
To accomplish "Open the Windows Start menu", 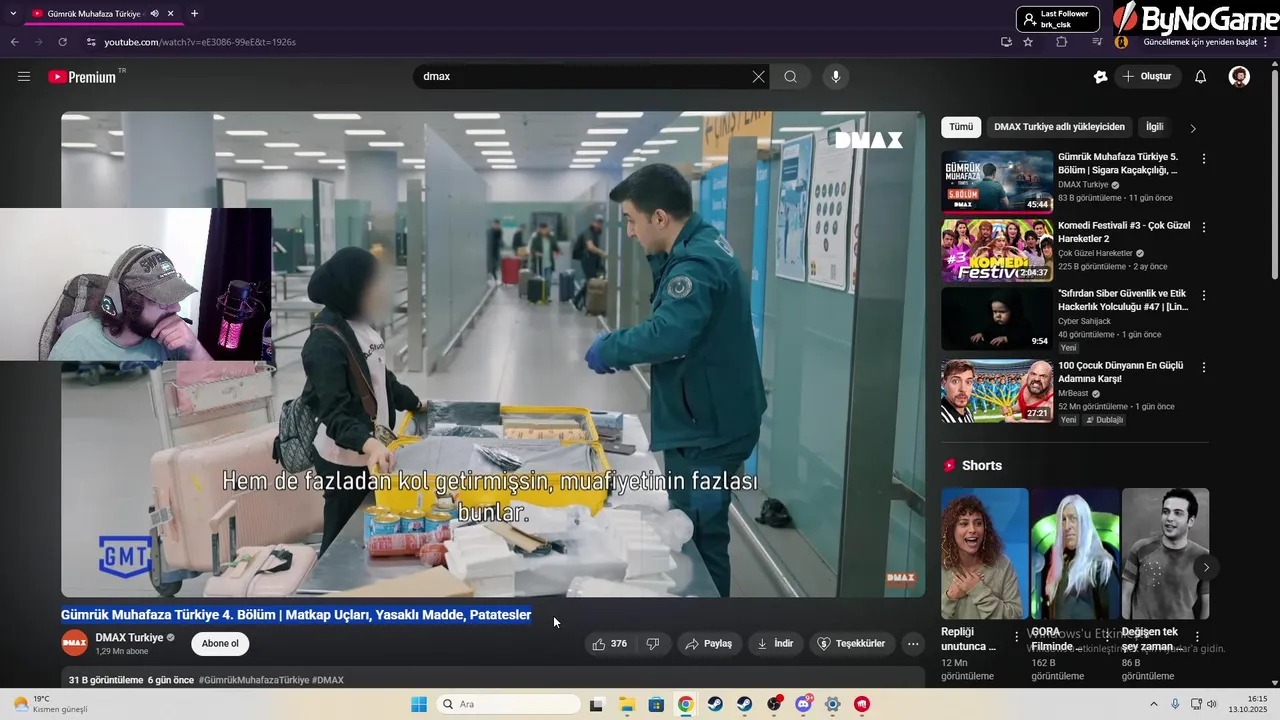I will click(419, 705).
